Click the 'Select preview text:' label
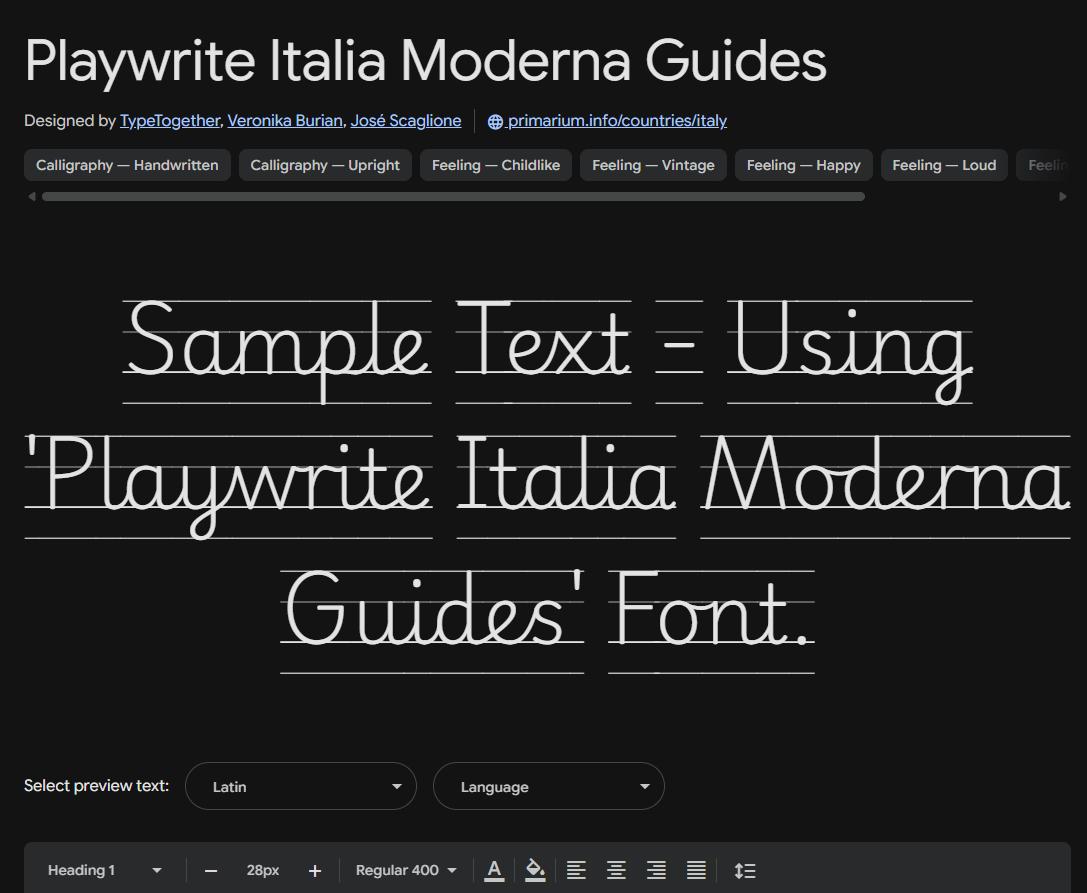Image resolution: width=1087 pixels, height=893 pixels. 96,786
